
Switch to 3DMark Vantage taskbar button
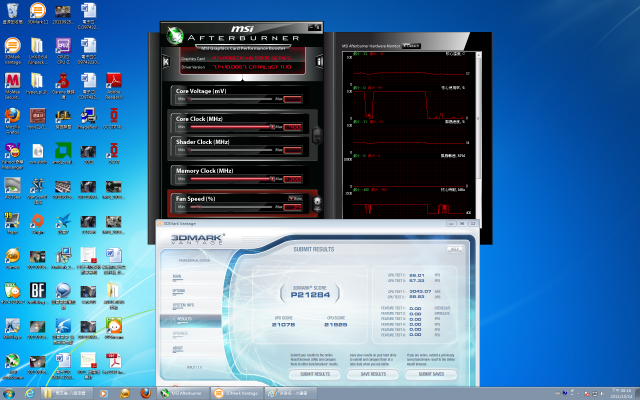coord(237,393)
